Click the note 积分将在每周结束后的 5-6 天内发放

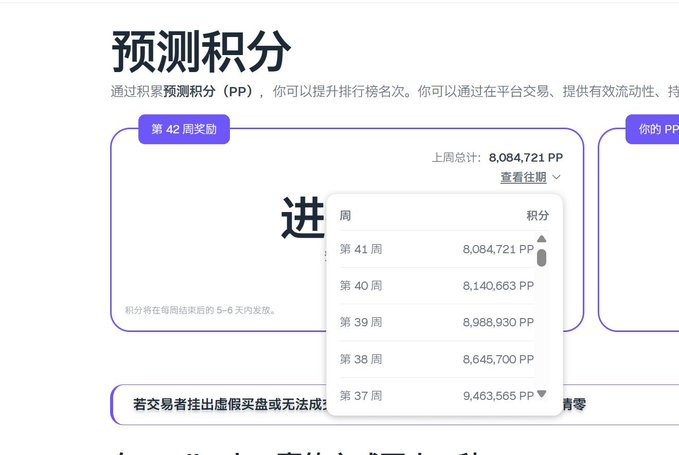(200, 310)
